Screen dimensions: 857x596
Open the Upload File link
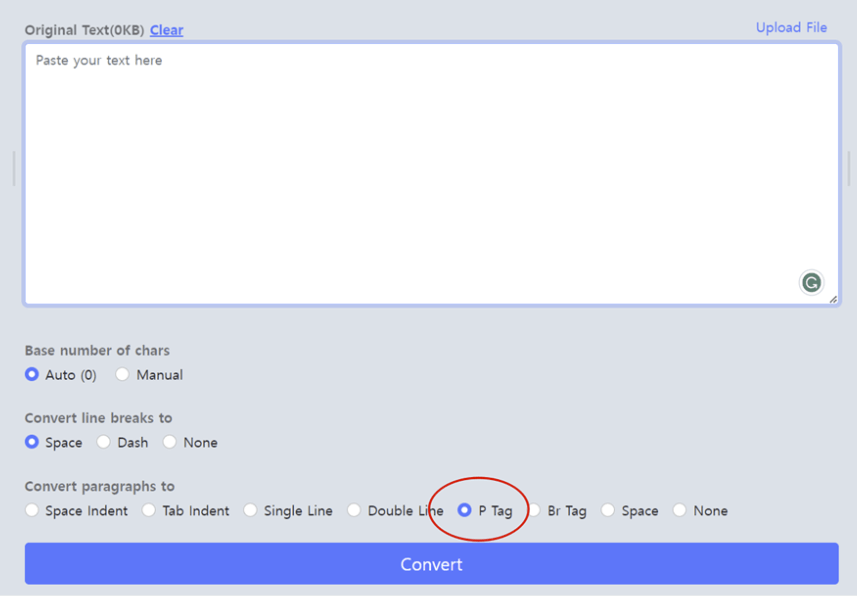(791, 27)
